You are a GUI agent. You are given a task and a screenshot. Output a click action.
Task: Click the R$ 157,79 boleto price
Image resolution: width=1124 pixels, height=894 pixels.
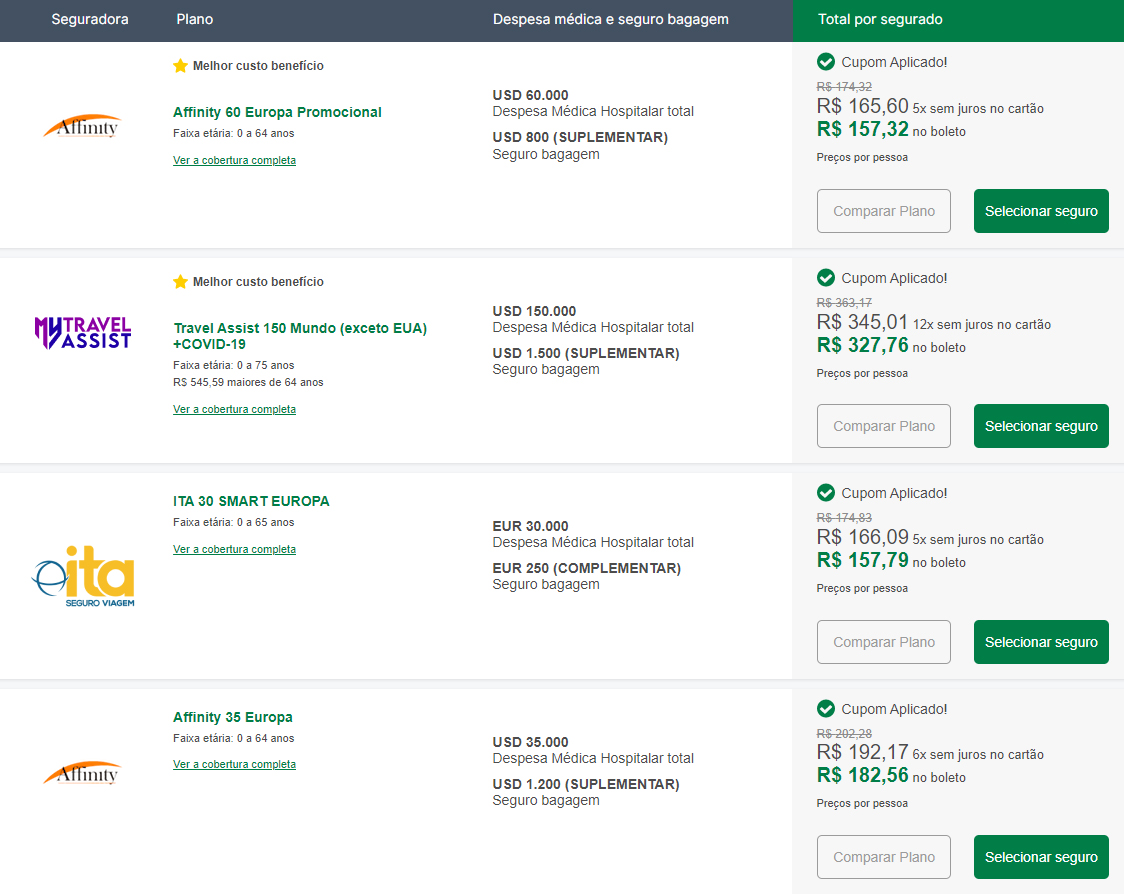click(x=862, y=560)
